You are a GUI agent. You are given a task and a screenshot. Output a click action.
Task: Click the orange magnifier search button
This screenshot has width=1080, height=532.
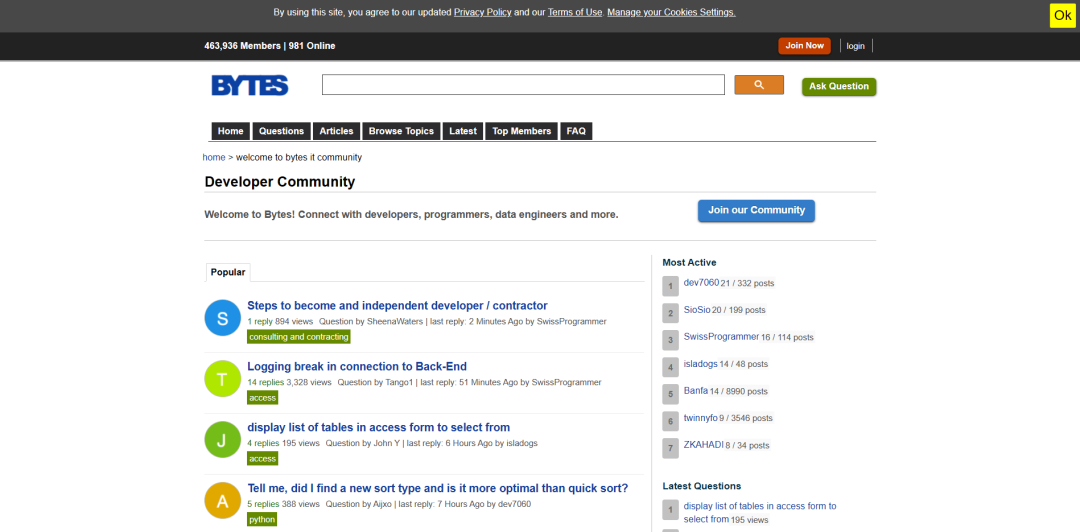coord(759,85)
